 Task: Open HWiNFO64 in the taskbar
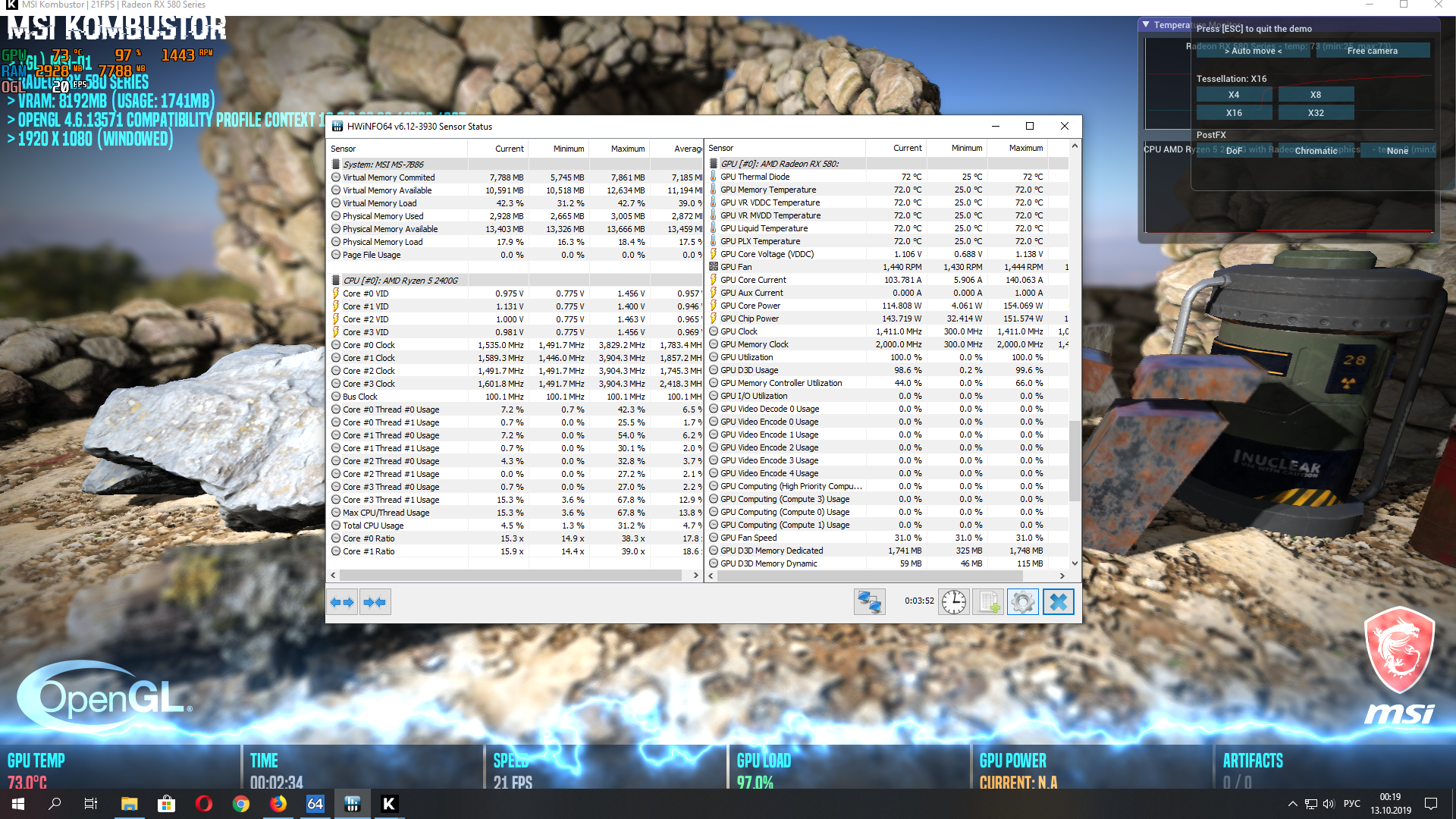click(352, 804)
